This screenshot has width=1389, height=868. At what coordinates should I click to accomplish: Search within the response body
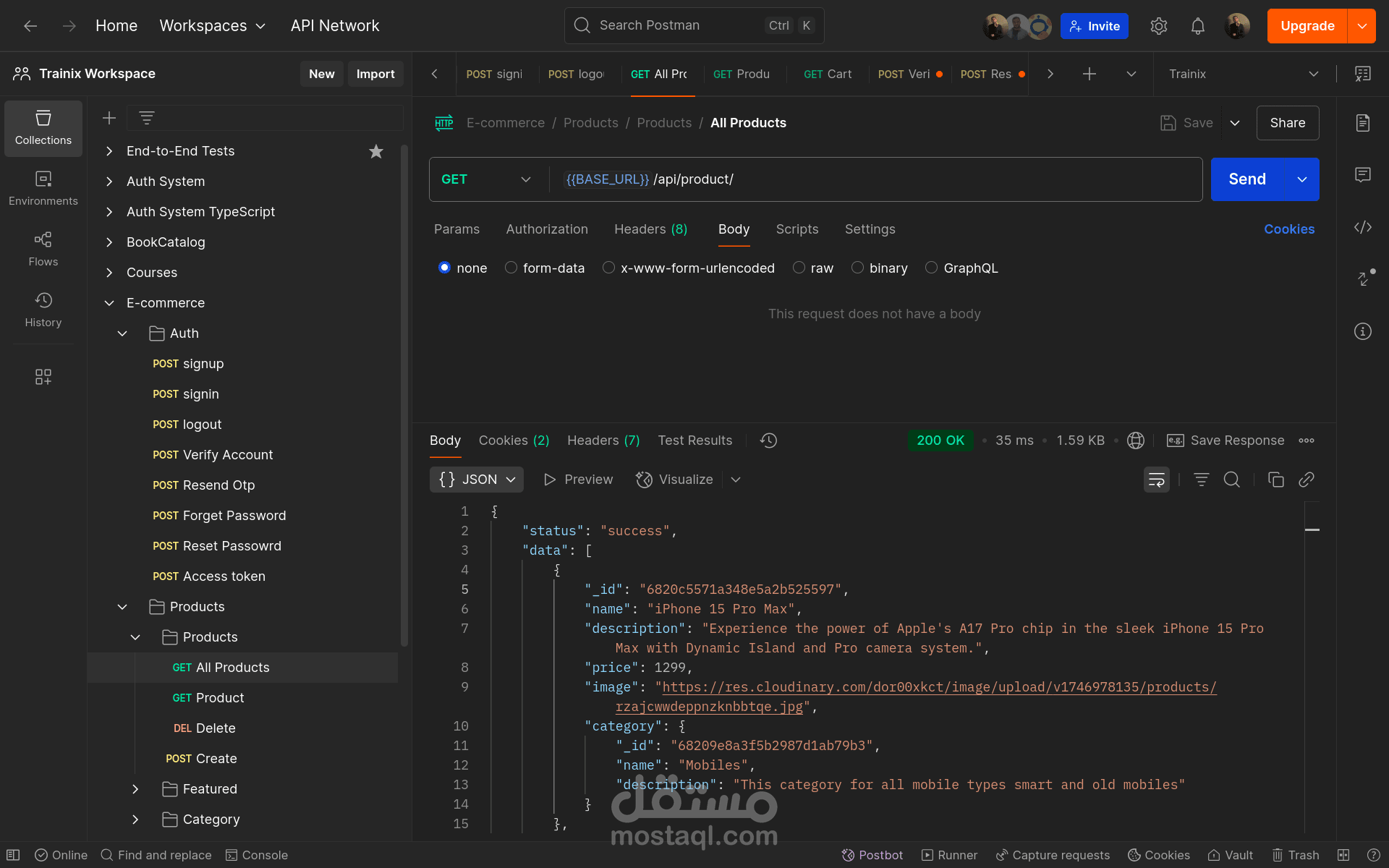tap(1231, 480)
